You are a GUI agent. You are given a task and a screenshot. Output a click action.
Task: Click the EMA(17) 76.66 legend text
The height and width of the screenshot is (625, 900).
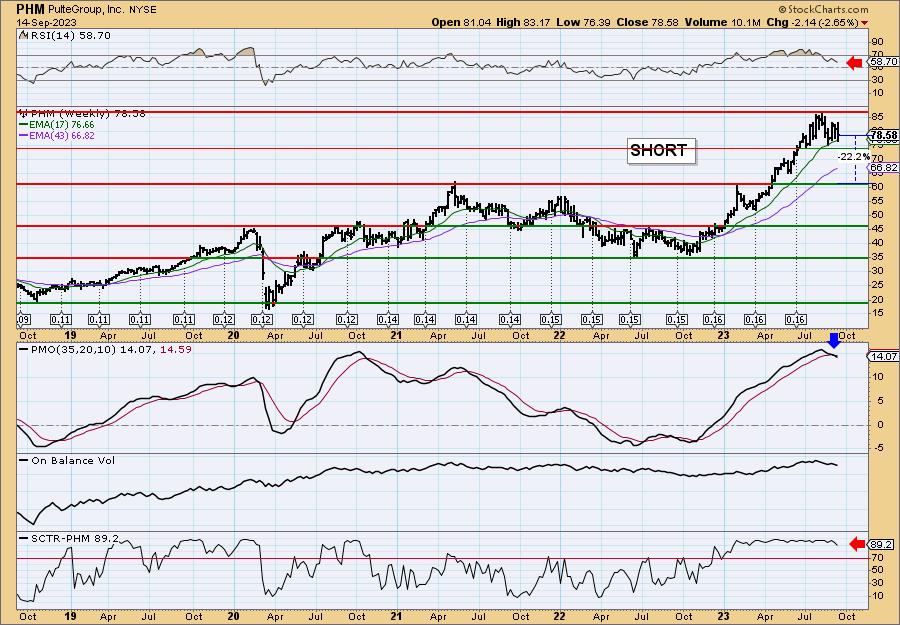pyautogui.click(x=63, y=125)
